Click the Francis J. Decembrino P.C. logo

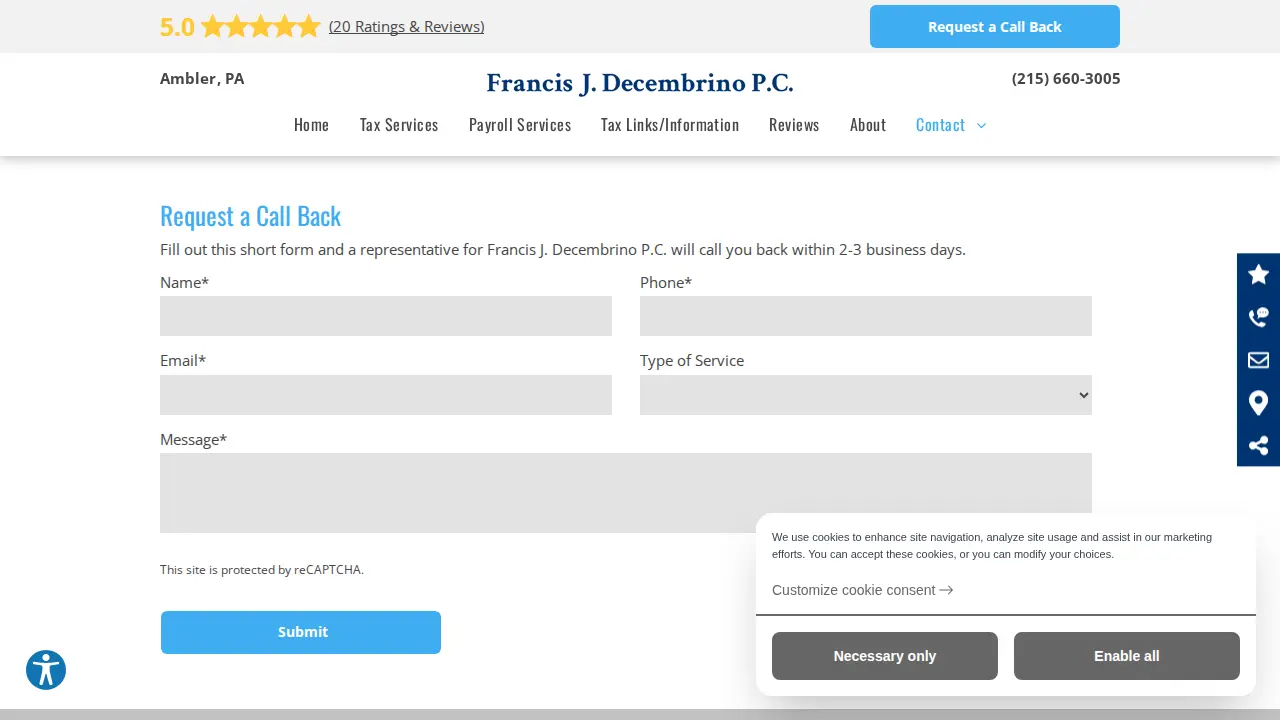(x=640, y=84)
